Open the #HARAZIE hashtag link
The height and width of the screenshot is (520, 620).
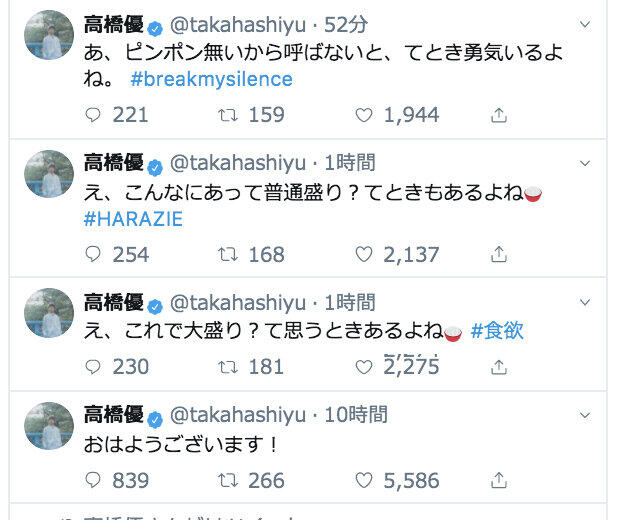[x=134, y=220]
